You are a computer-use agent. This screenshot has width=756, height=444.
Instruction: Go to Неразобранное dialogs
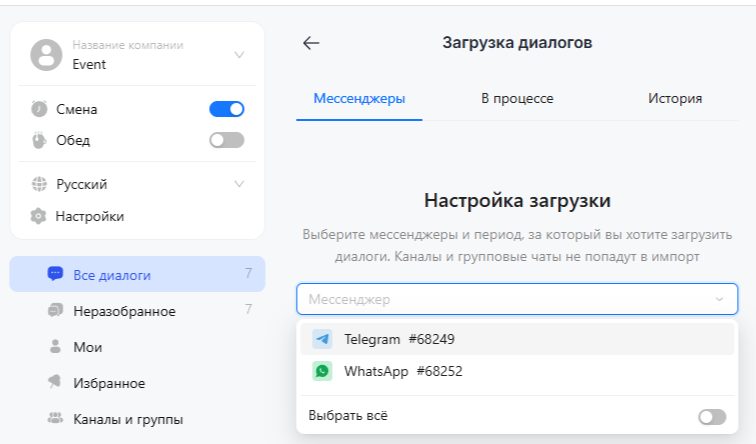[124, 311]
